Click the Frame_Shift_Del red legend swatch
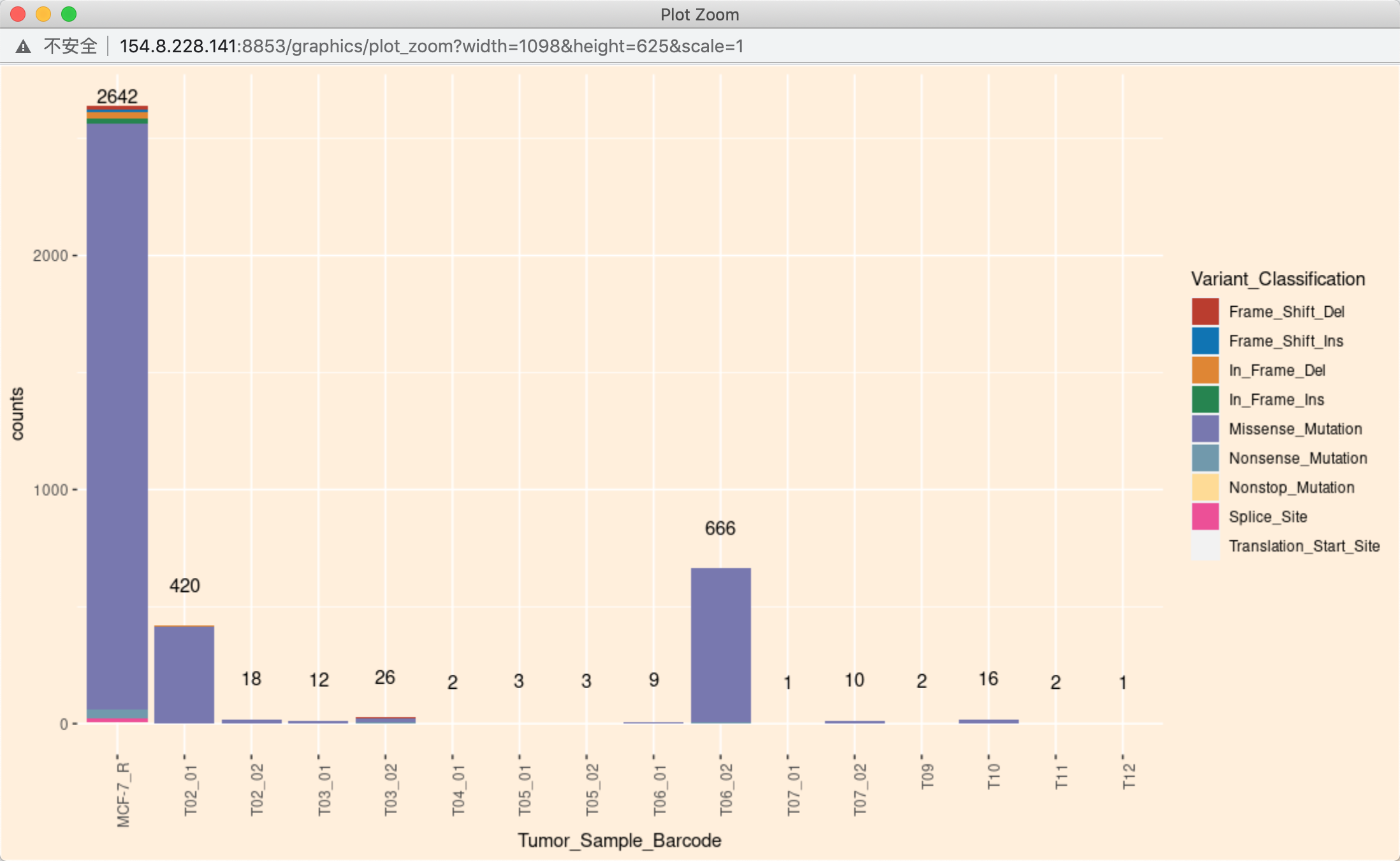This screenshot has width=1400, height=861. (x=1205, y=311)
